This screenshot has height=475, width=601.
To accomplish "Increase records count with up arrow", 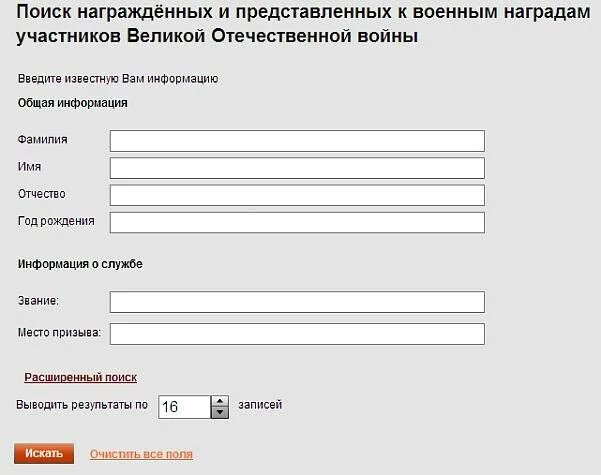I will point(220,401).
